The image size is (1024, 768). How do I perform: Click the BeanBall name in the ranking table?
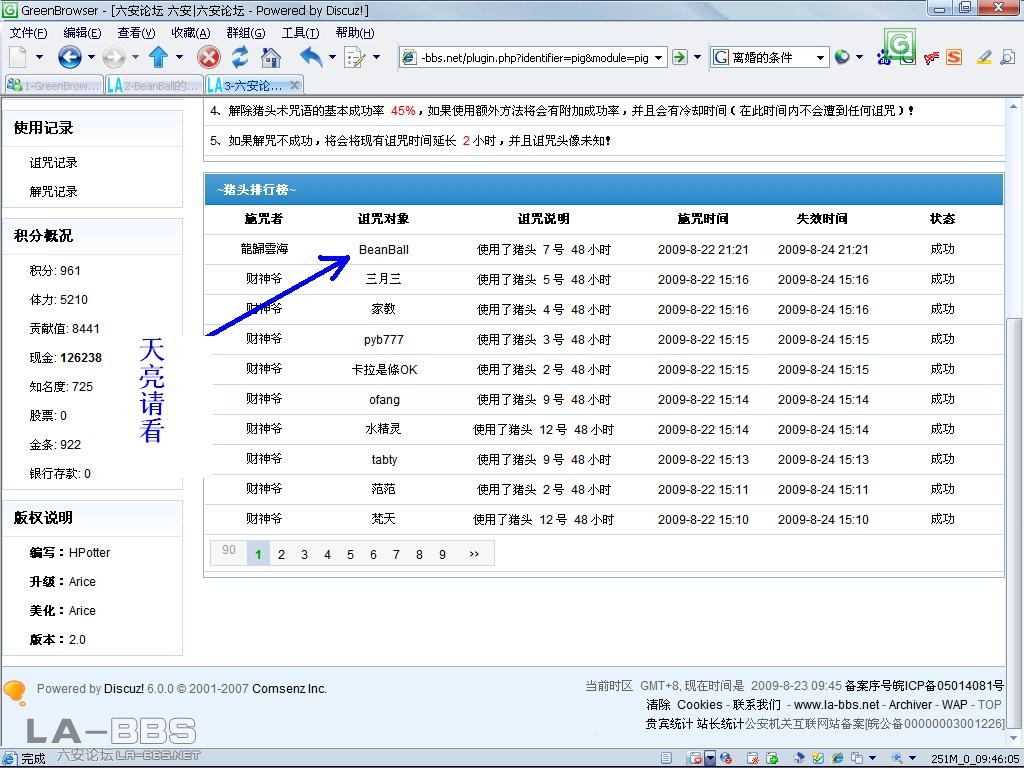point(384,250)
